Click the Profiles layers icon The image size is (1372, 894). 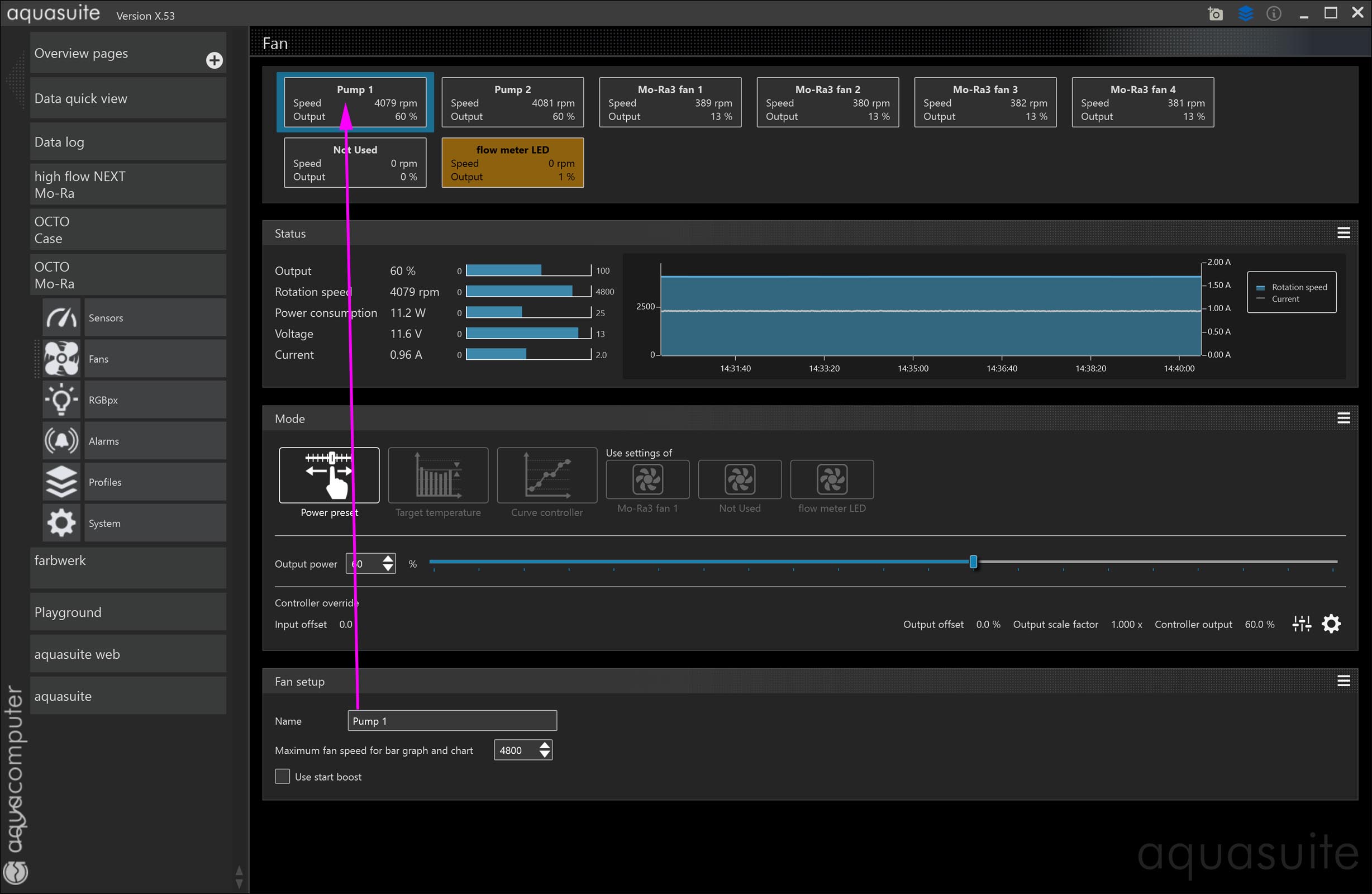pyautogui.click(x=61, y=482)
